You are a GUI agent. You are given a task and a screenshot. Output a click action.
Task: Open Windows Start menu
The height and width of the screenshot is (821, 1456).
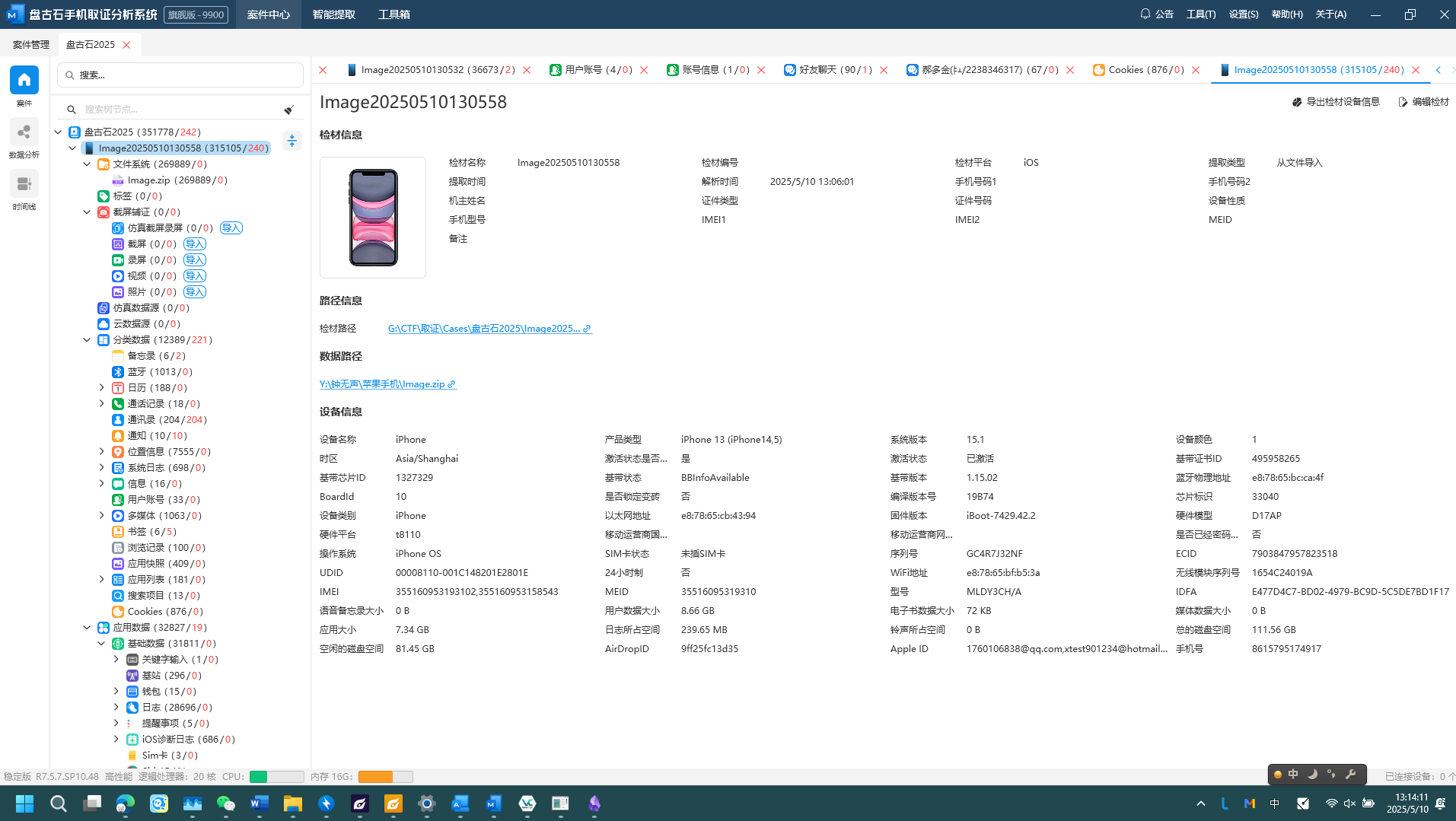[x=25, y=803]
